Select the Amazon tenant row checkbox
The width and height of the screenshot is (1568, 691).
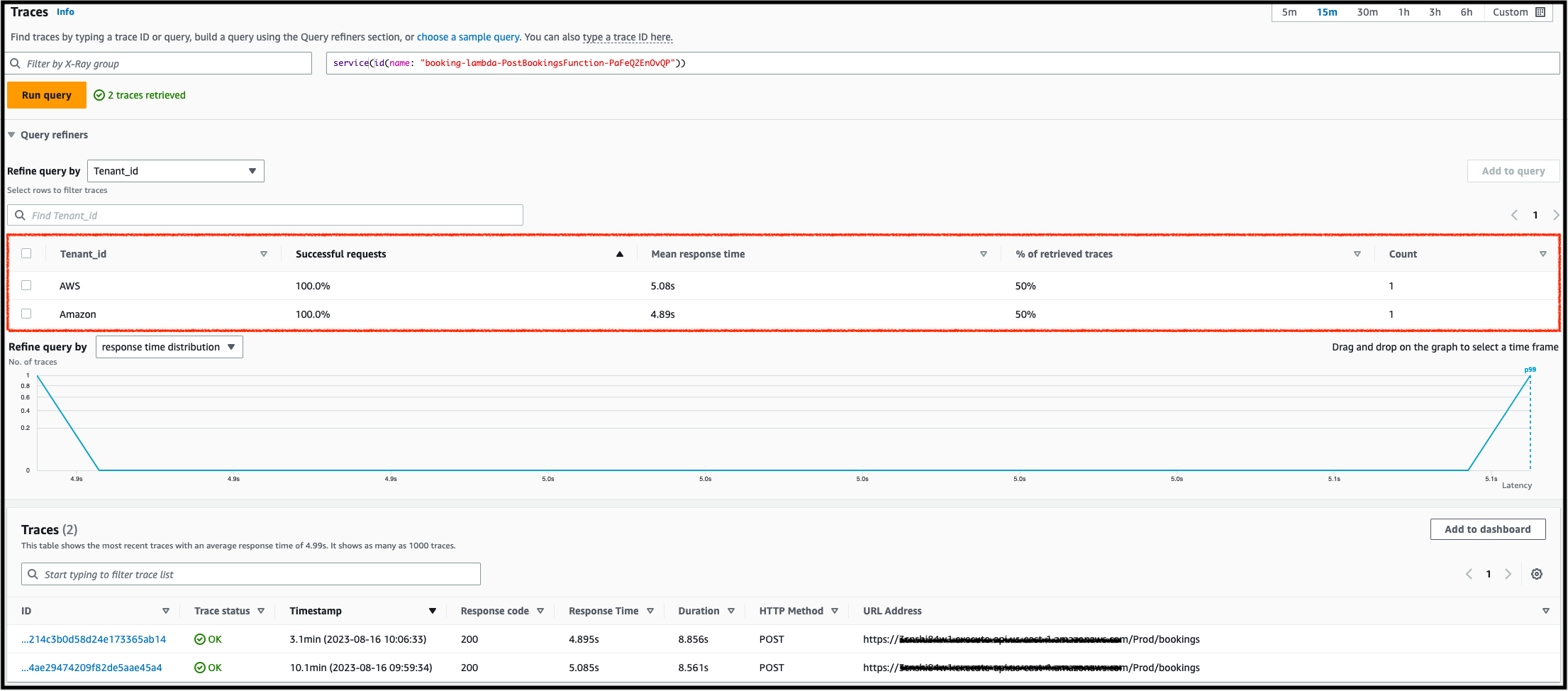[26, 314]
